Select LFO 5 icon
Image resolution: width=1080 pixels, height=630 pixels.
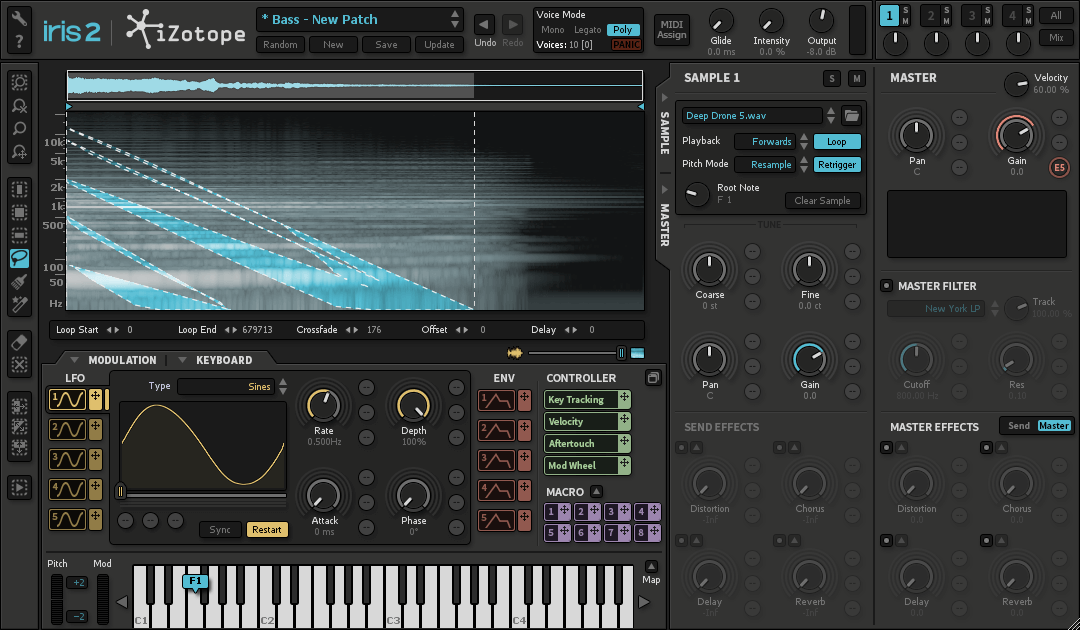tap(67, 519)
